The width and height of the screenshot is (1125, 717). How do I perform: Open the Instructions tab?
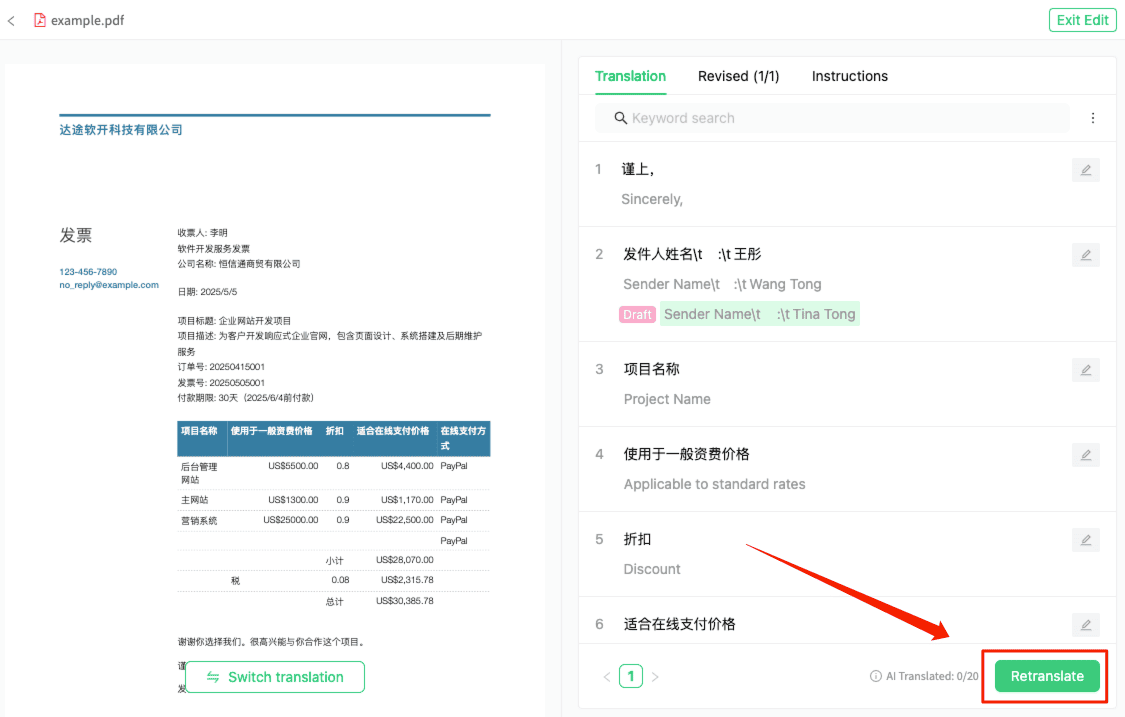click(x=849, y=76)
